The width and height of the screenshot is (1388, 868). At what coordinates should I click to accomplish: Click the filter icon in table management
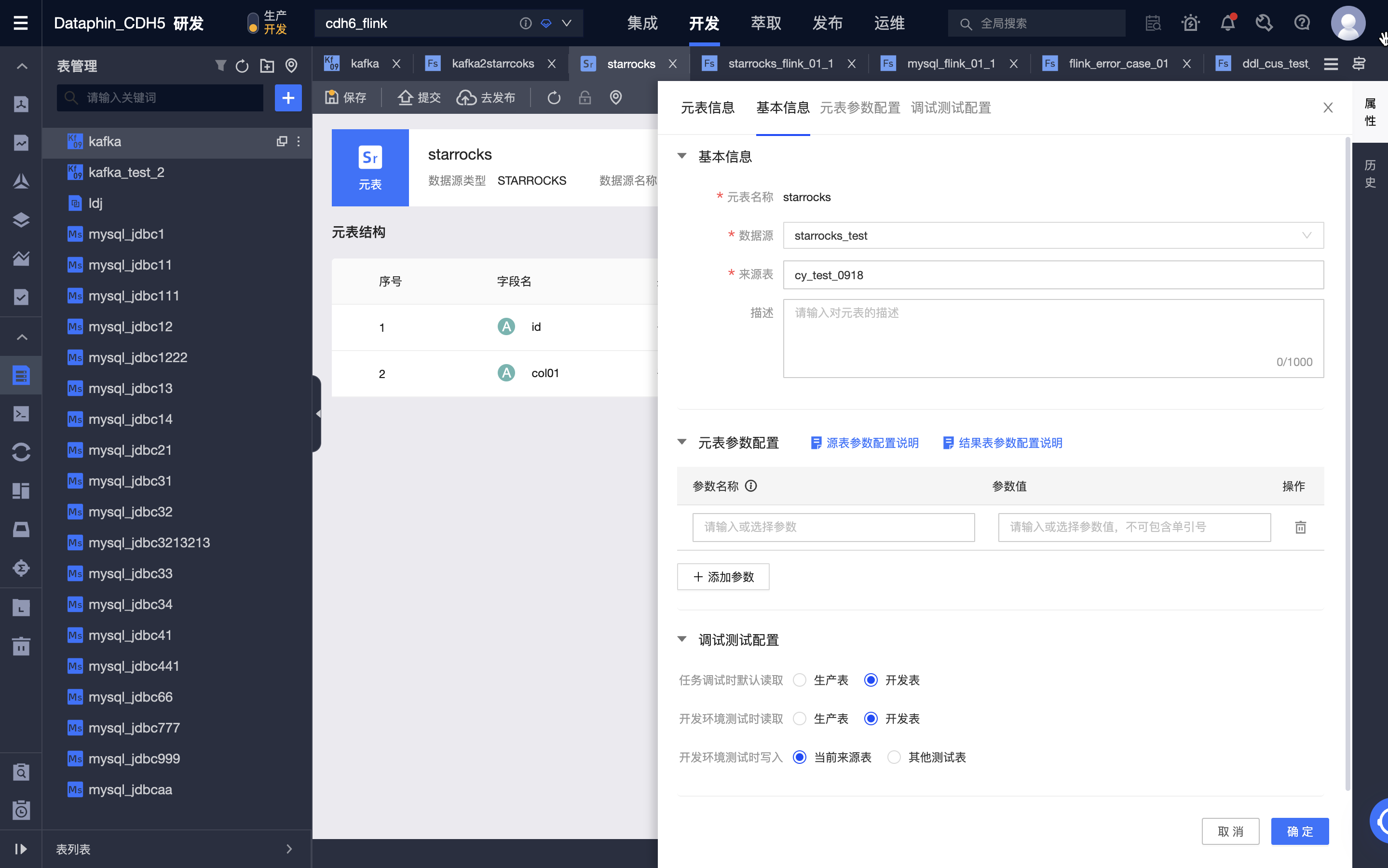(220, 66)
